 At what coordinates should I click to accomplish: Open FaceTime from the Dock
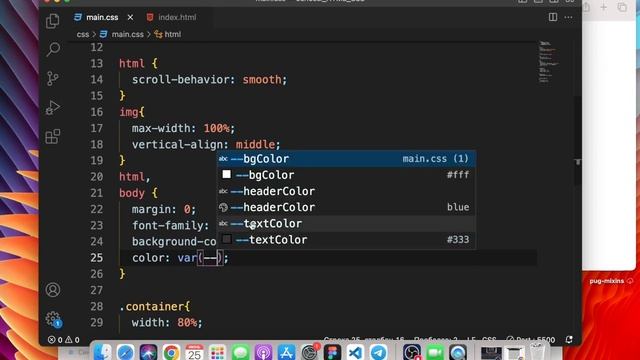pos(435,352)
